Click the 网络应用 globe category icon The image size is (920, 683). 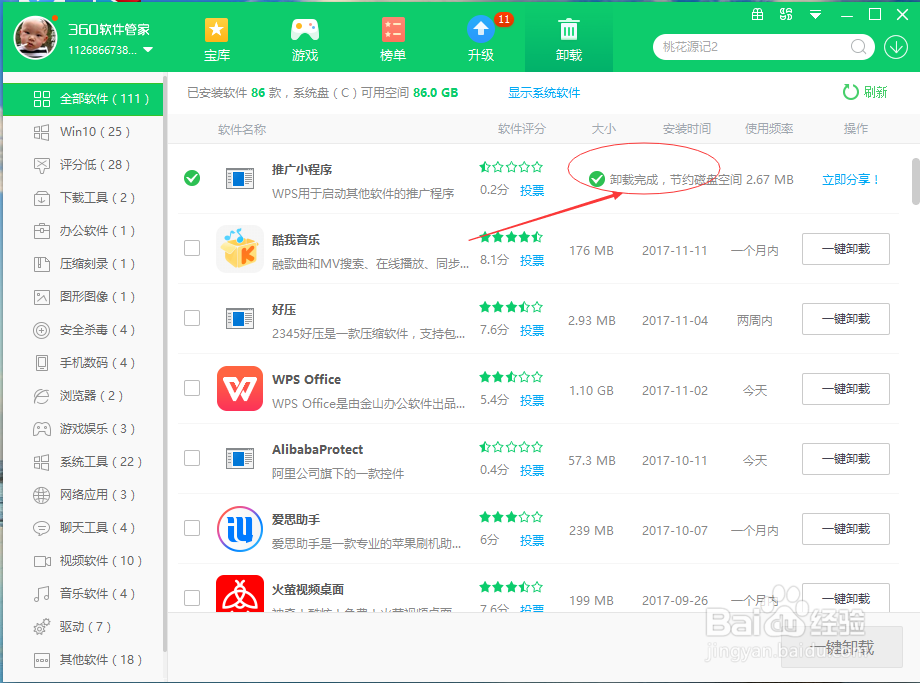coord(42,495)
